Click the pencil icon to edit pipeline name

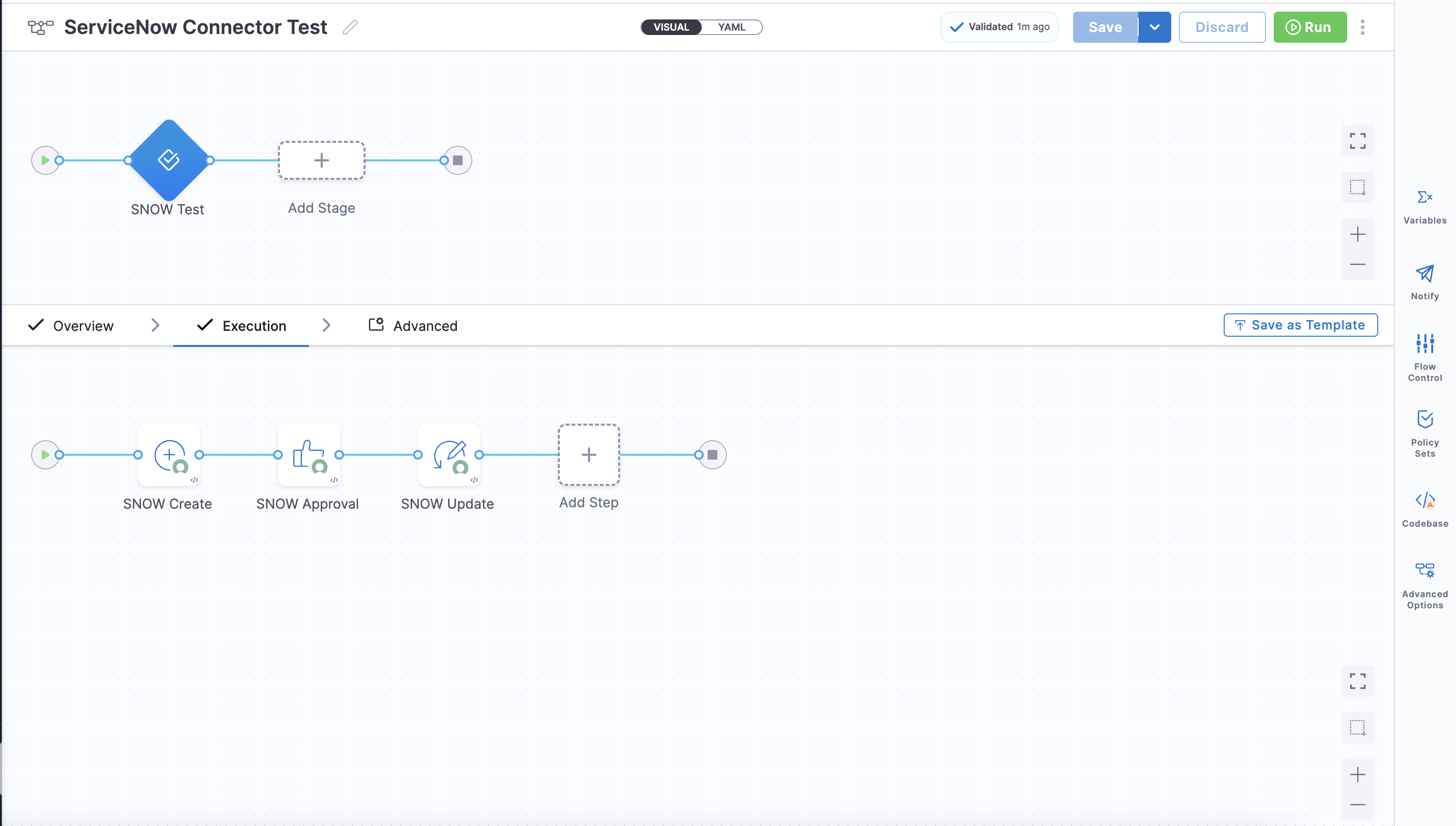click(x=350, y=27)
